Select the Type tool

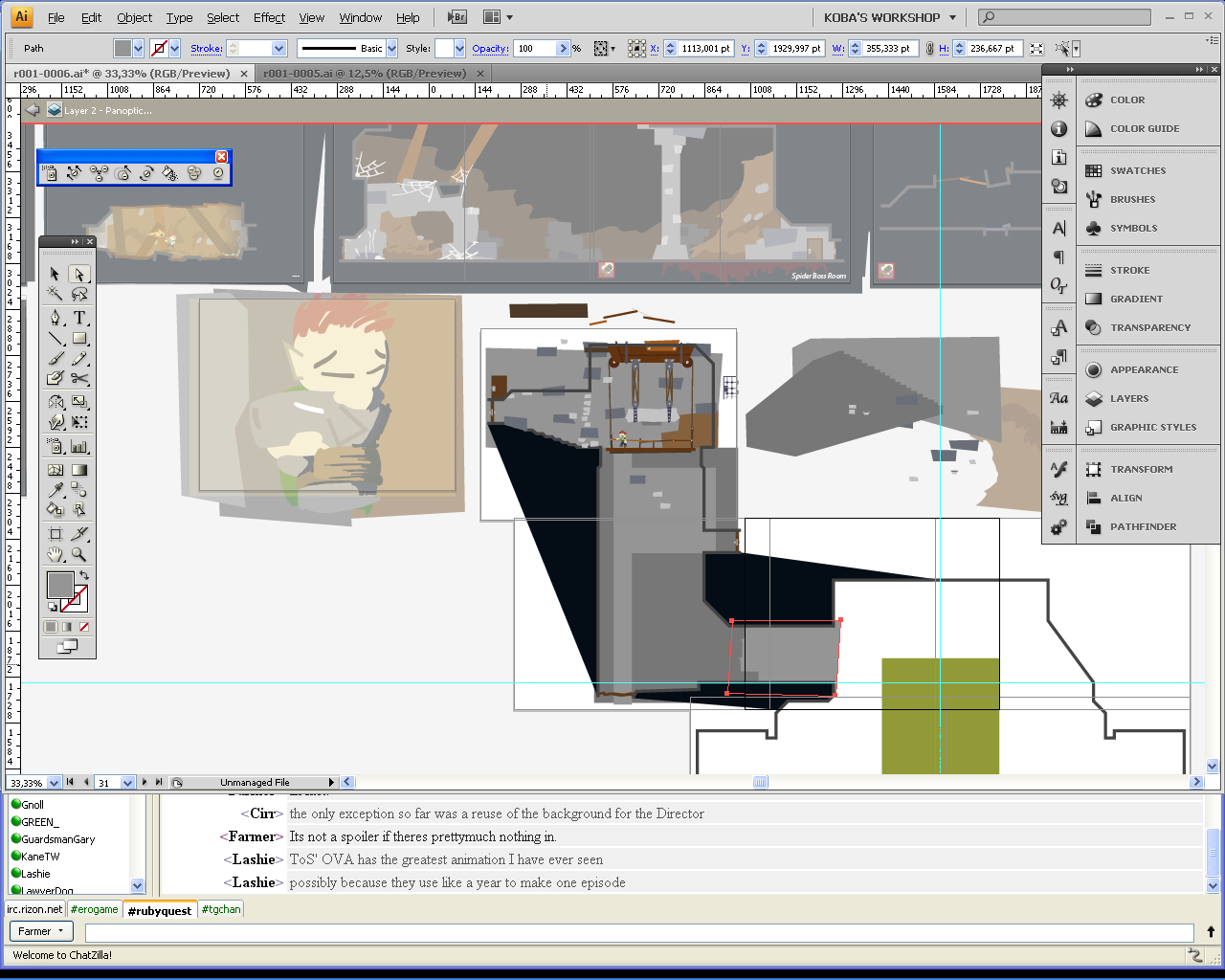(79, 318)
